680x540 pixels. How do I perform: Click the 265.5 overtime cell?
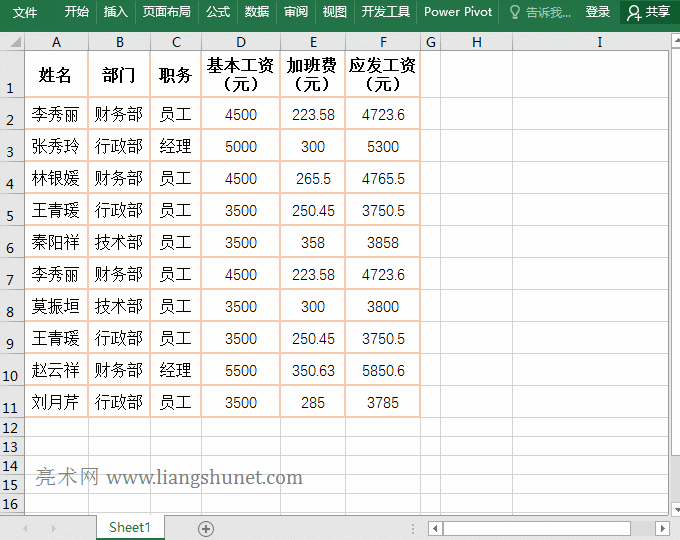point(313,178)
